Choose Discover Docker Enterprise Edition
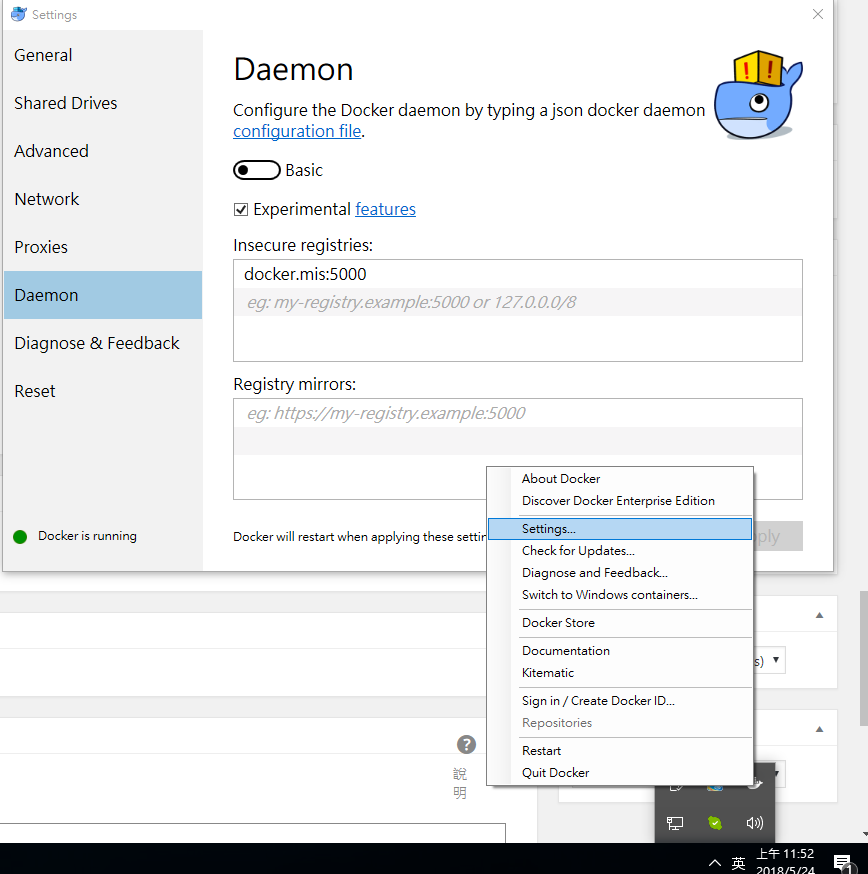 618,501
